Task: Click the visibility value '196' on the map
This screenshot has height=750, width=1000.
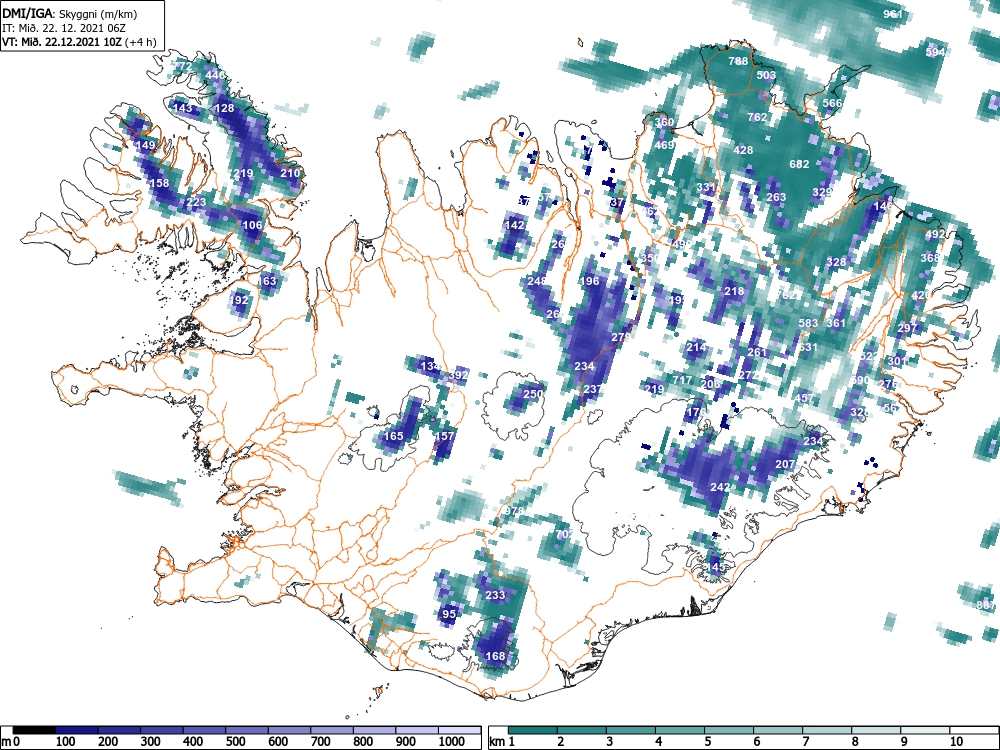Action: pyautogui.click(x=589, y=281)
